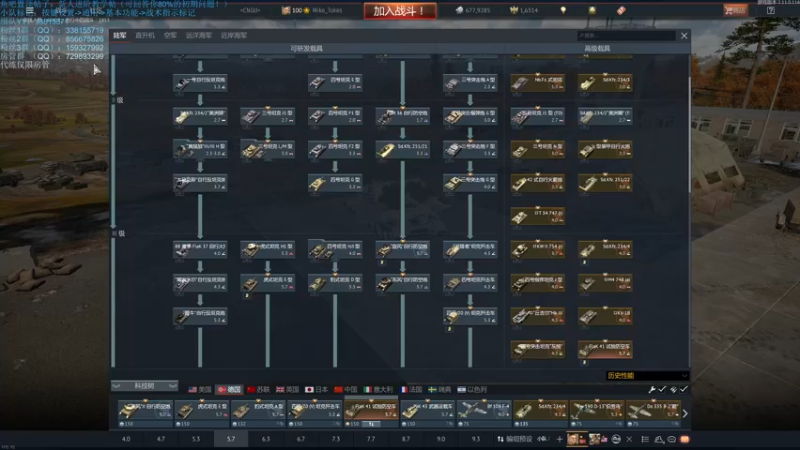Close the research tree window

[x=684, y=36]
